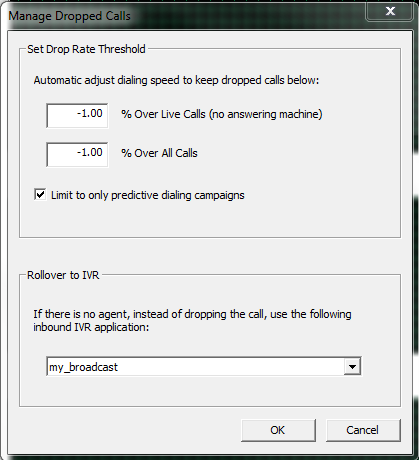Open the inbound IVR application dropdown arrow
The image size is (419, 460).
[x=352, y=367]
